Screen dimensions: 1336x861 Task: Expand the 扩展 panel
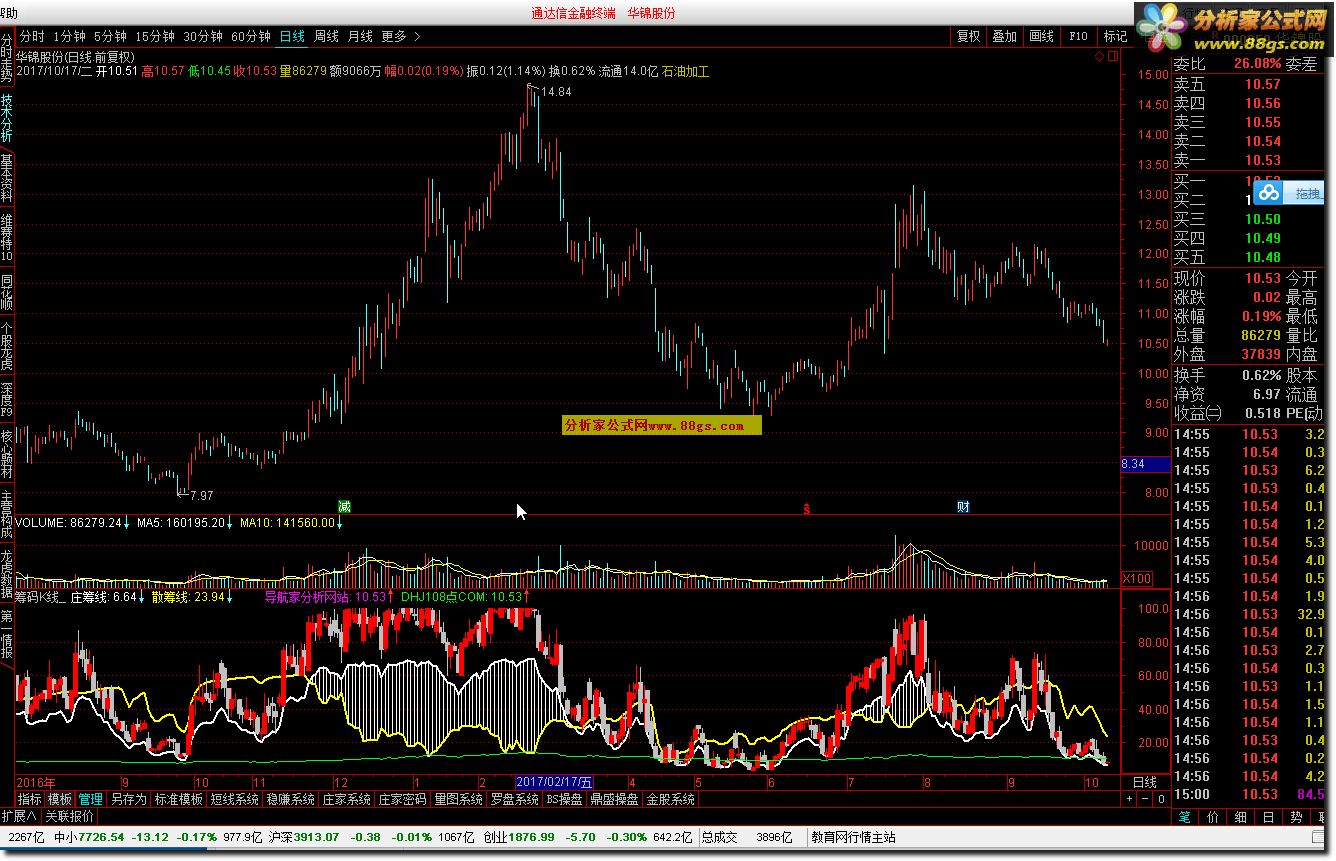19,816
